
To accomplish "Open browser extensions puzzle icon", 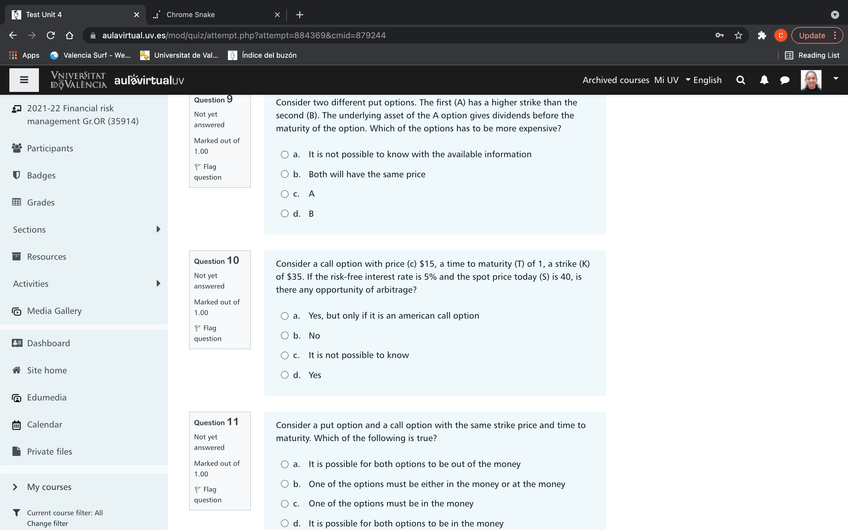I will click(x=762, y=35).
